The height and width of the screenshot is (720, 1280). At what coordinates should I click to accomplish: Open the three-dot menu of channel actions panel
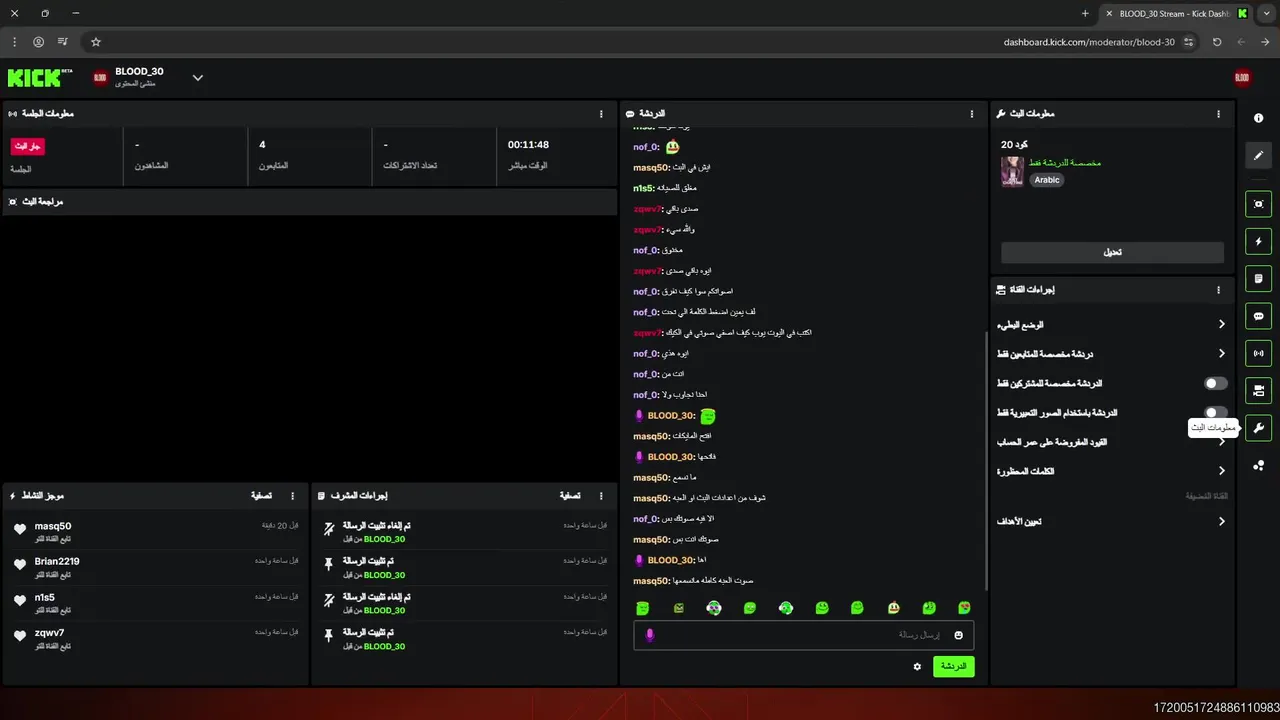coord(1218,290)
